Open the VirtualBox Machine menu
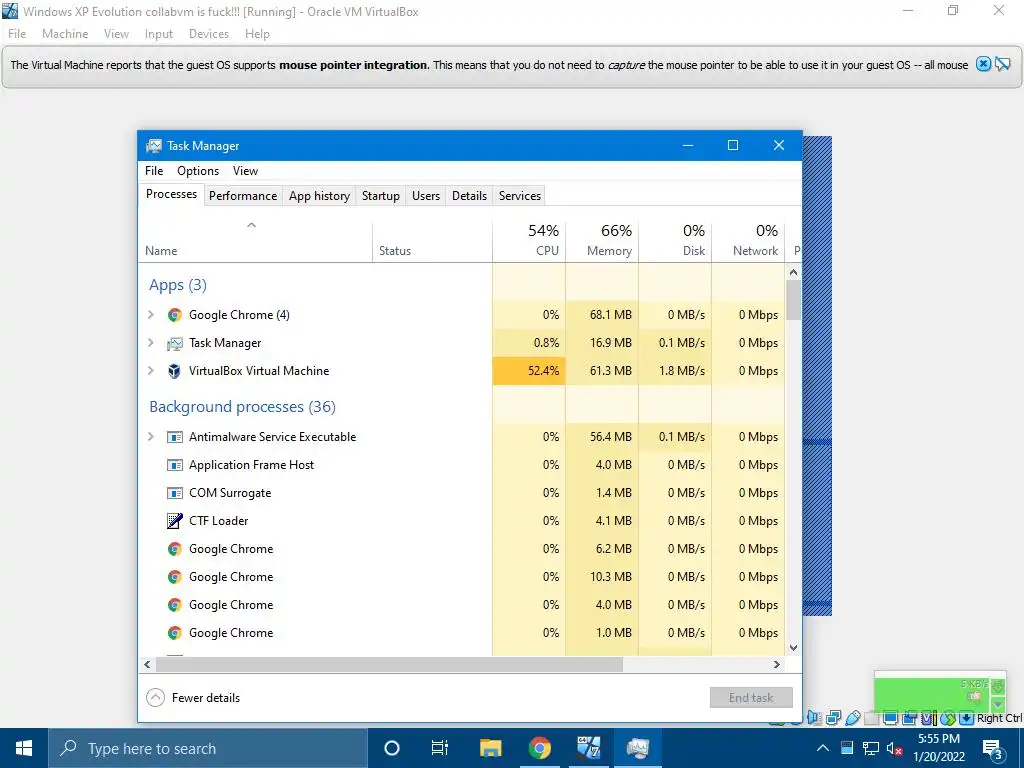The image size is (1024, 768). pyautogui.click(x=65, y=34)
